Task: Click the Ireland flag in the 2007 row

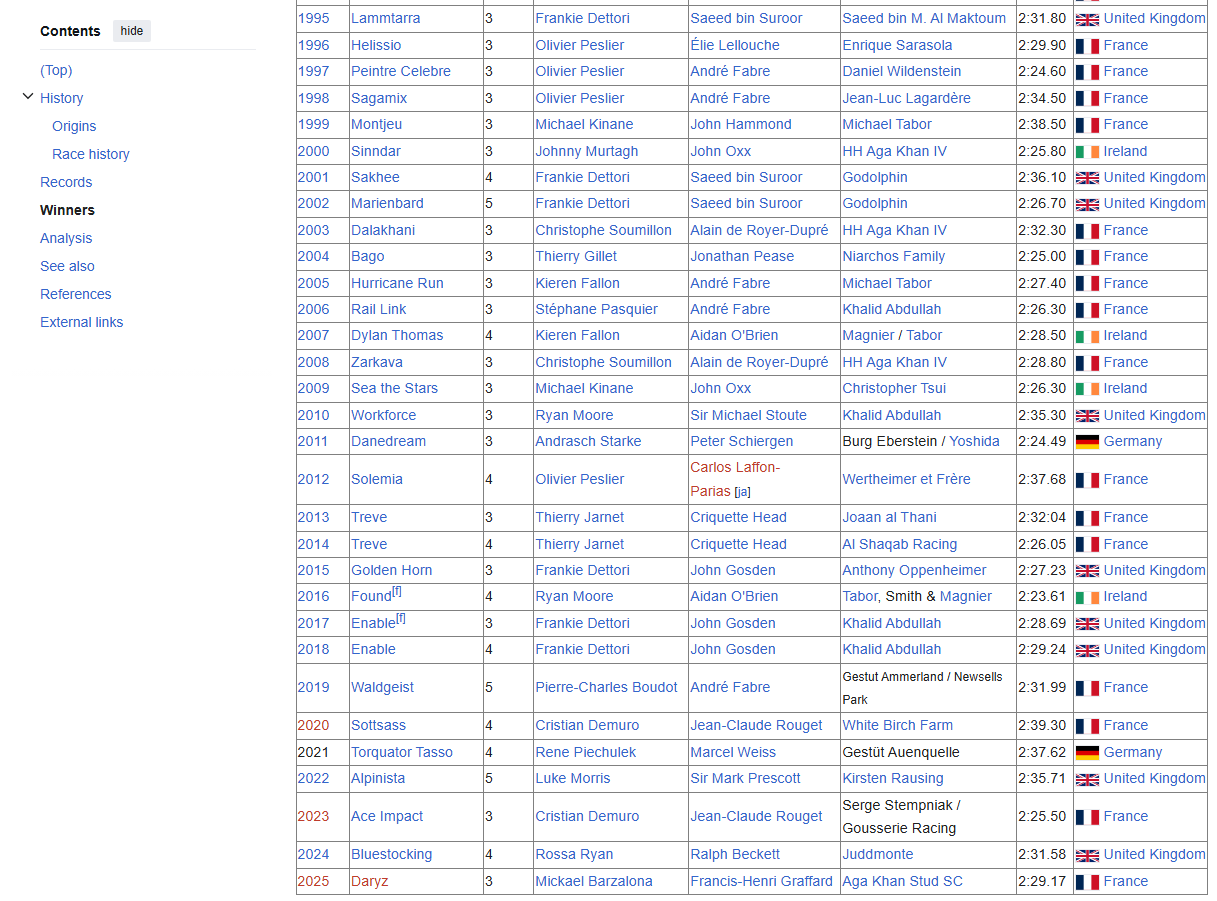Action: (1087, 335)
